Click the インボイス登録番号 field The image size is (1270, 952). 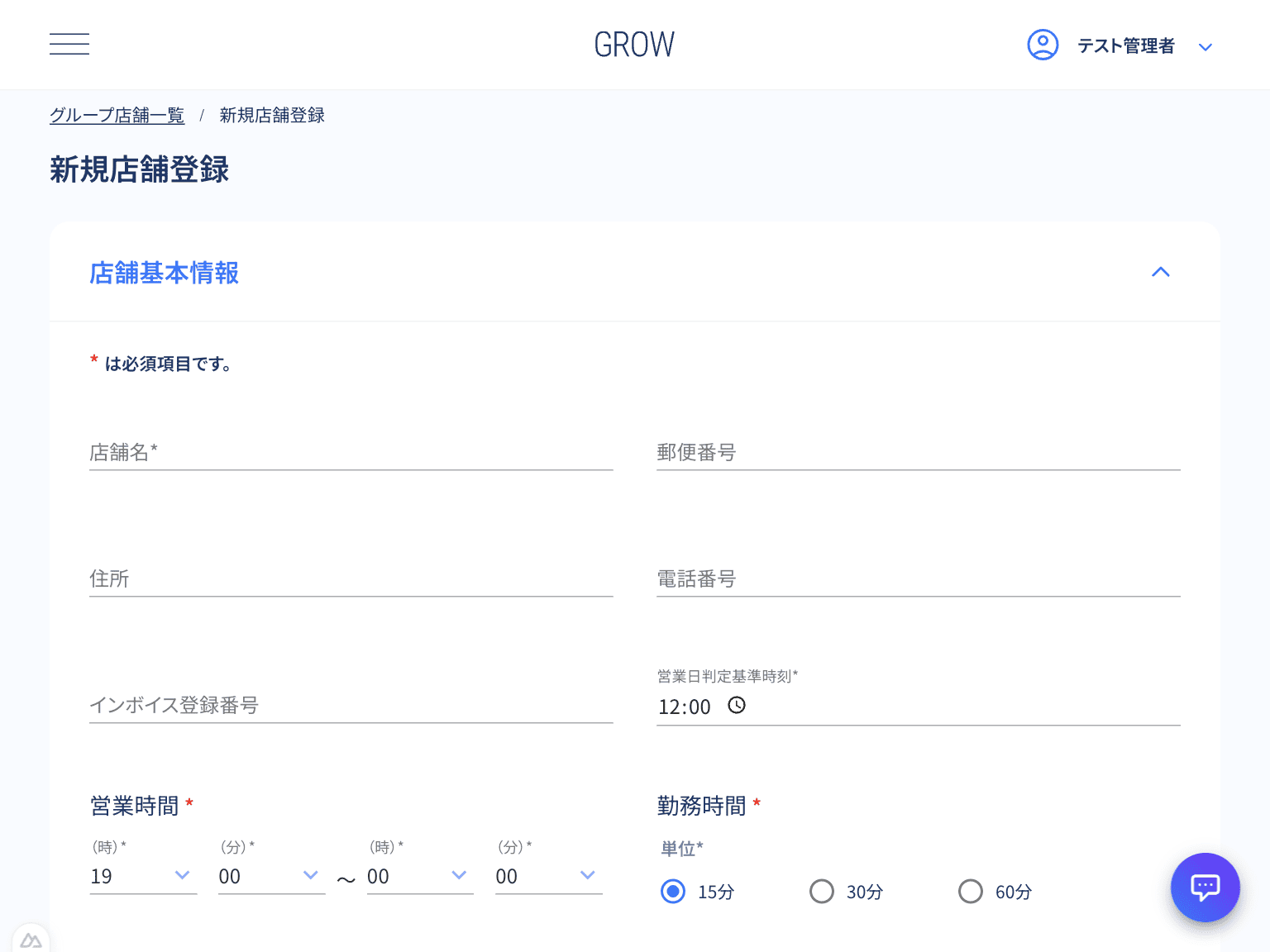[351, 705]
